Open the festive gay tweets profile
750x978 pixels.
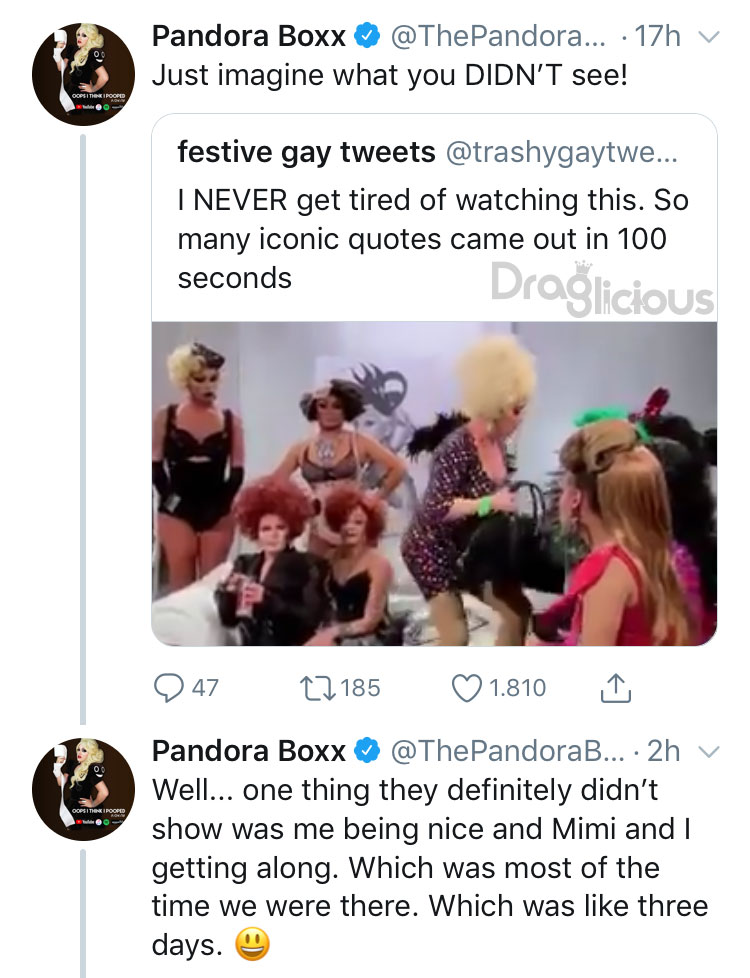tap(306, 152)
